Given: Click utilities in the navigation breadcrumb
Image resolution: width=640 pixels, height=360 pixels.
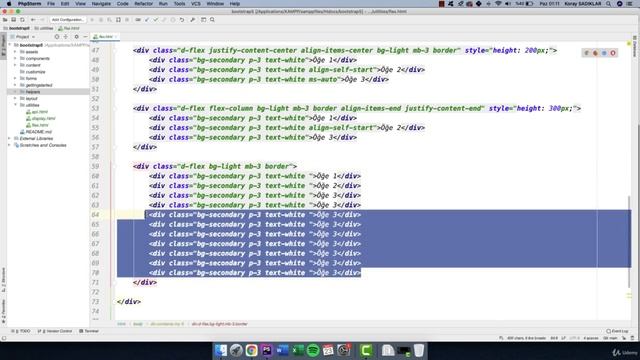Looking at the screenshot, I should click(x=44, y=28).
